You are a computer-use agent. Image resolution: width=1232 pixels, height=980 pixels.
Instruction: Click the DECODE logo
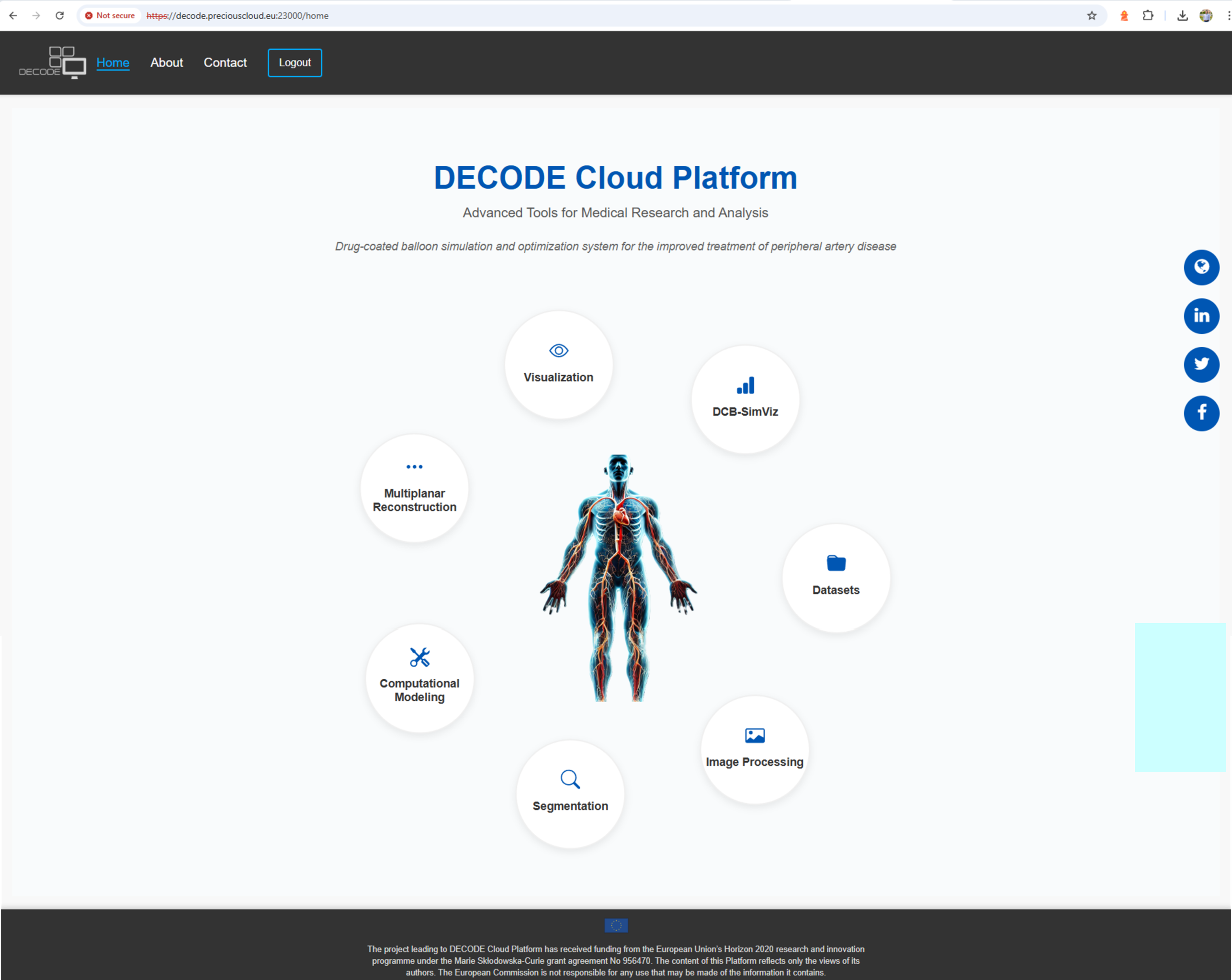(x=53, y=62)
